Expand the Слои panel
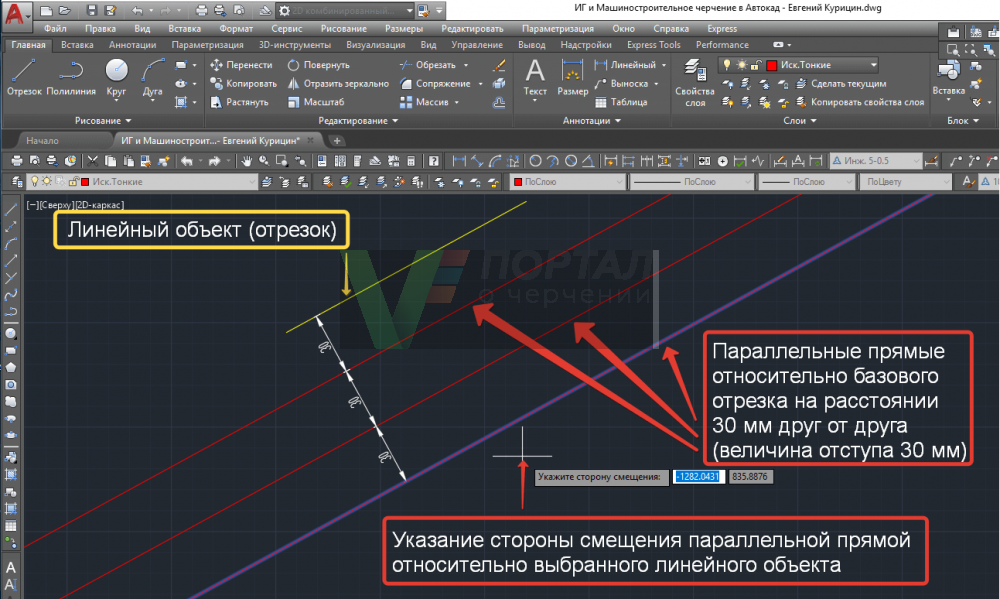 coord(800,121)
